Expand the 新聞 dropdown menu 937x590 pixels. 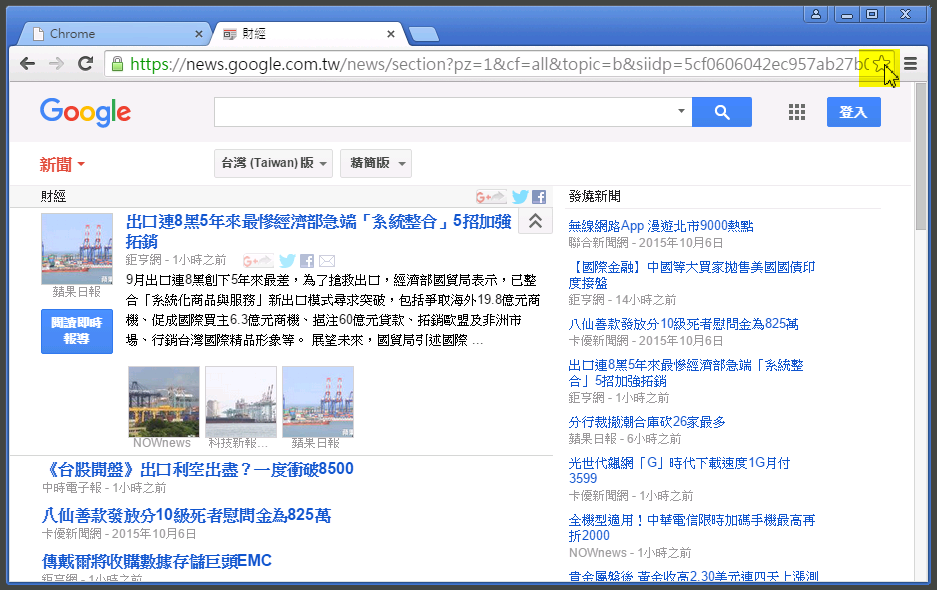tap(62, 164)
